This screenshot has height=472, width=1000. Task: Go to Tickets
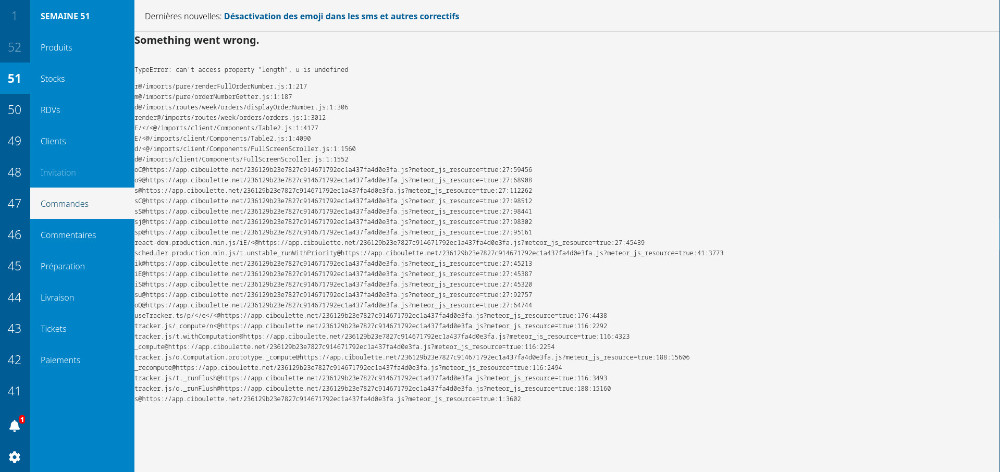(x=54, y=328)
